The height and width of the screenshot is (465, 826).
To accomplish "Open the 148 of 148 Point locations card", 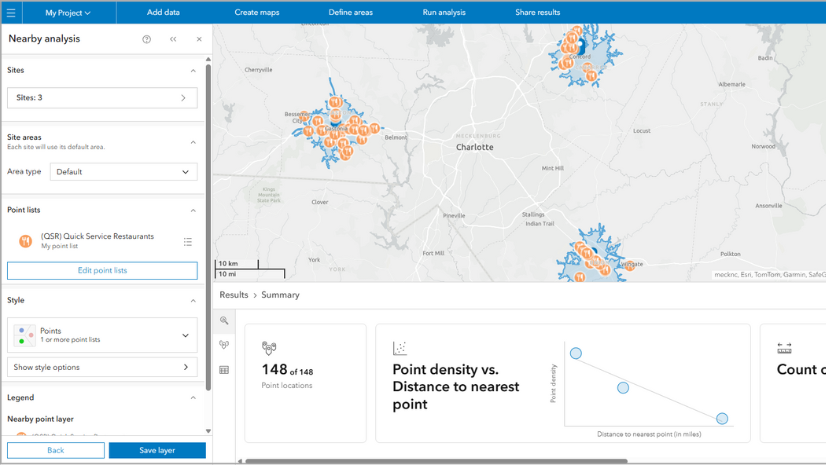I will (x=306, y=383).
